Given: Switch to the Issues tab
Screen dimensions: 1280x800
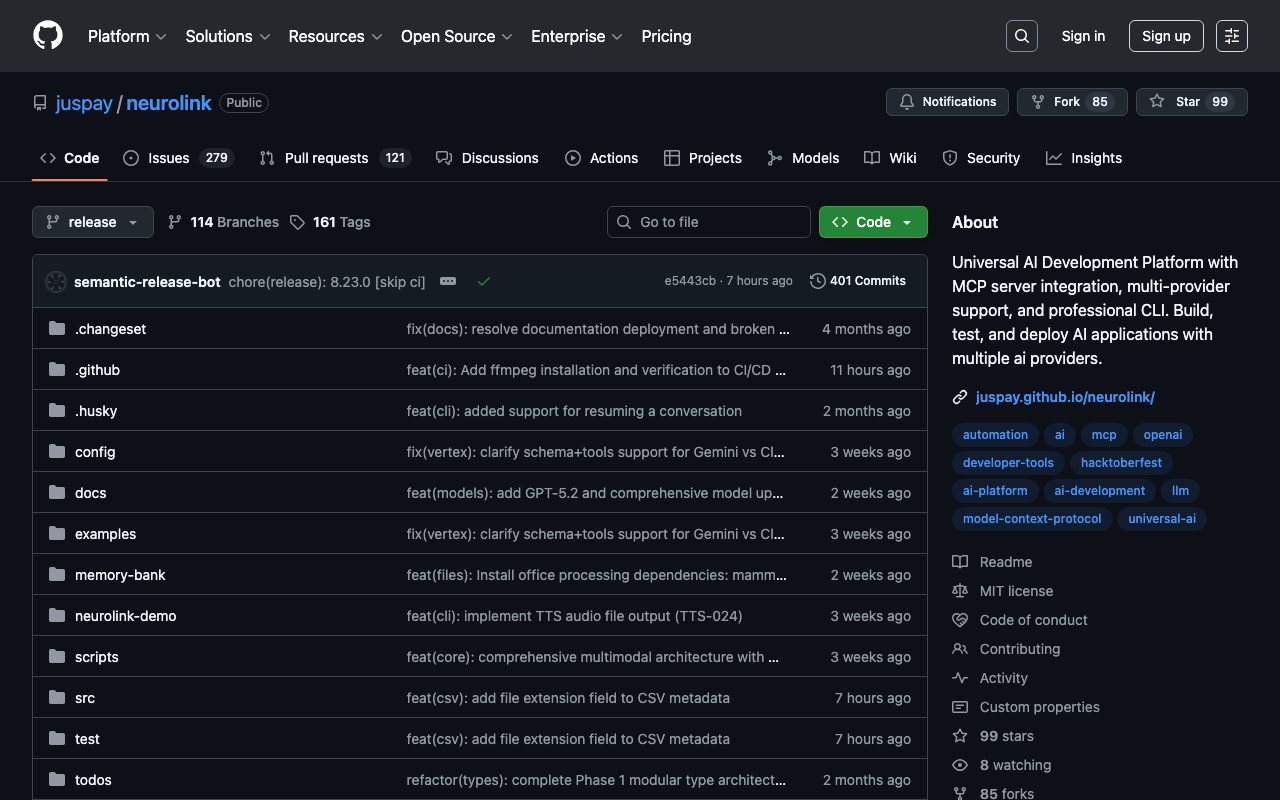Looking at the screenshot, I should coord(168,158).
